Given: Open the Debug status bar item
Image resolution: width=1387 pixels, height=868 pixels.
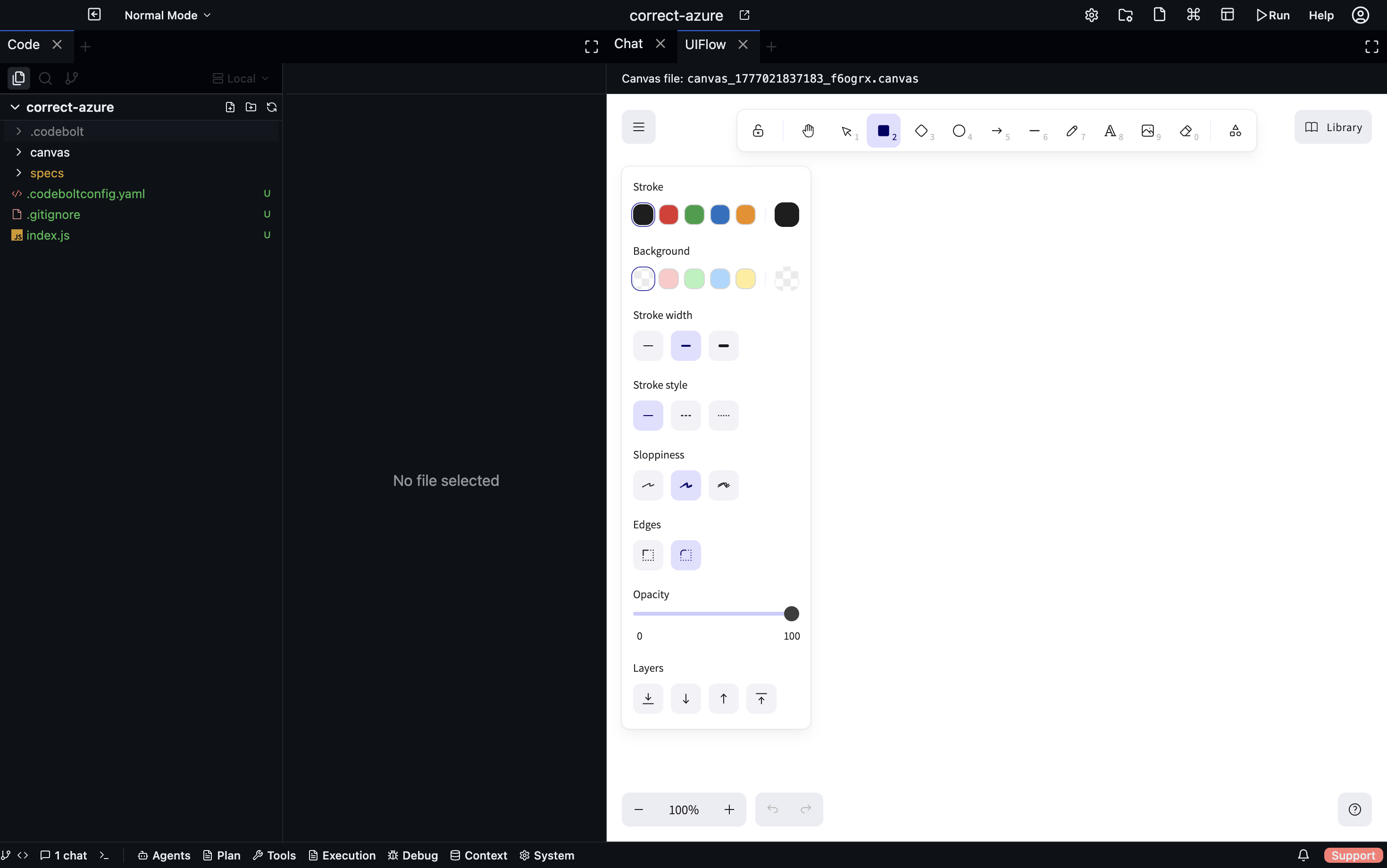Looking at the screenshot, I should 413,855.
